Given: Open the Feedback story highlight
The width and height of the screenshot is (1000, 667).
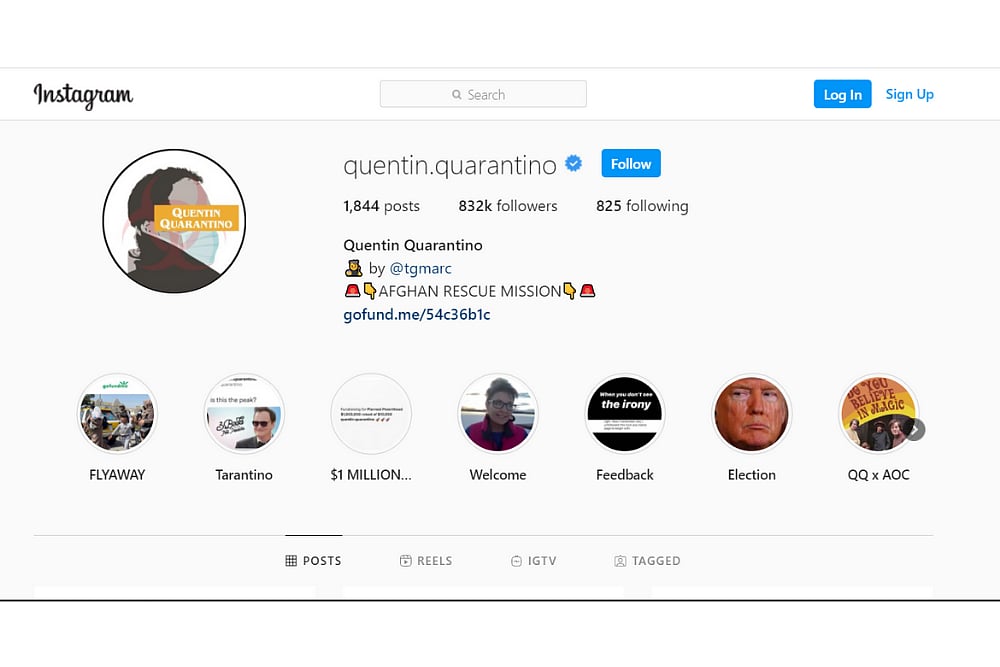Looking at the screenshot, I should (x=625, y=413).
